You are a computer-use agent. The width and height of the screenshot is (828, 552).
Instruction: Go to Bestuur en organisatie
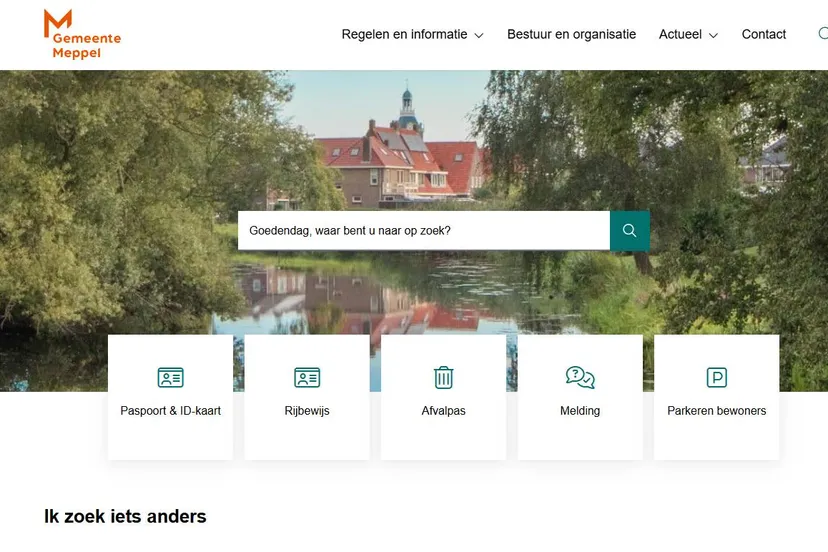click(x=571, y=34)
